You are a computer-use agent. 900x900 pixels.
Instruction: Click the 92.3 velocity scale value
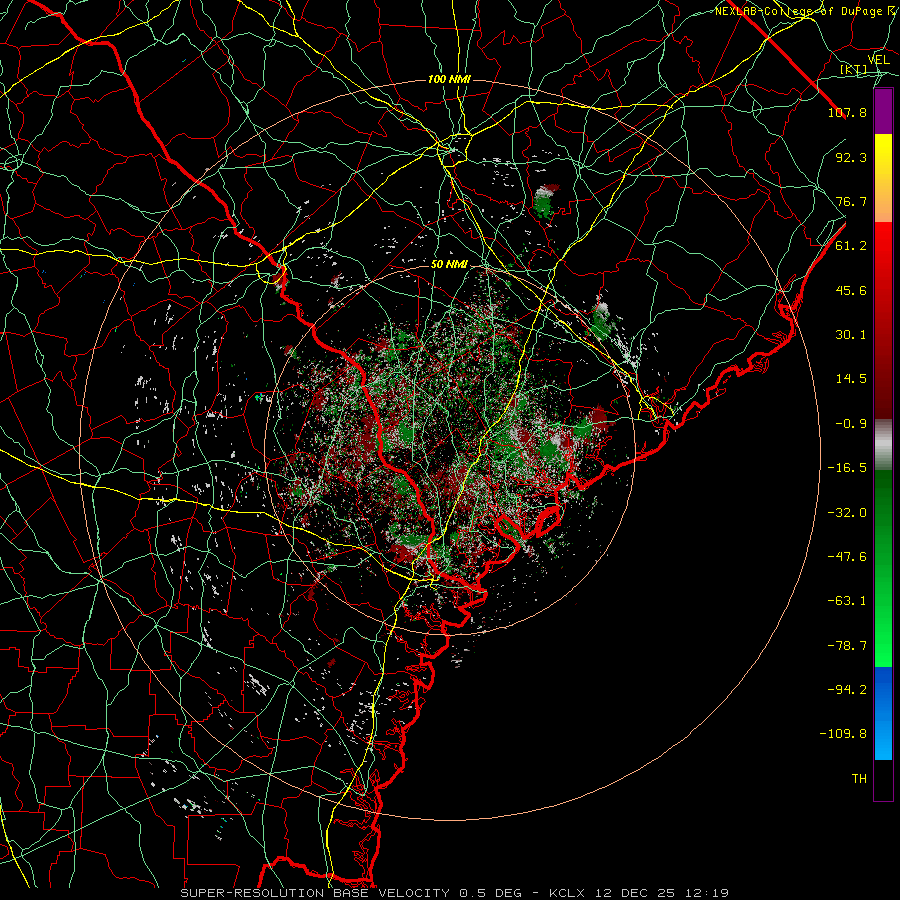click(x=851, y=157)
